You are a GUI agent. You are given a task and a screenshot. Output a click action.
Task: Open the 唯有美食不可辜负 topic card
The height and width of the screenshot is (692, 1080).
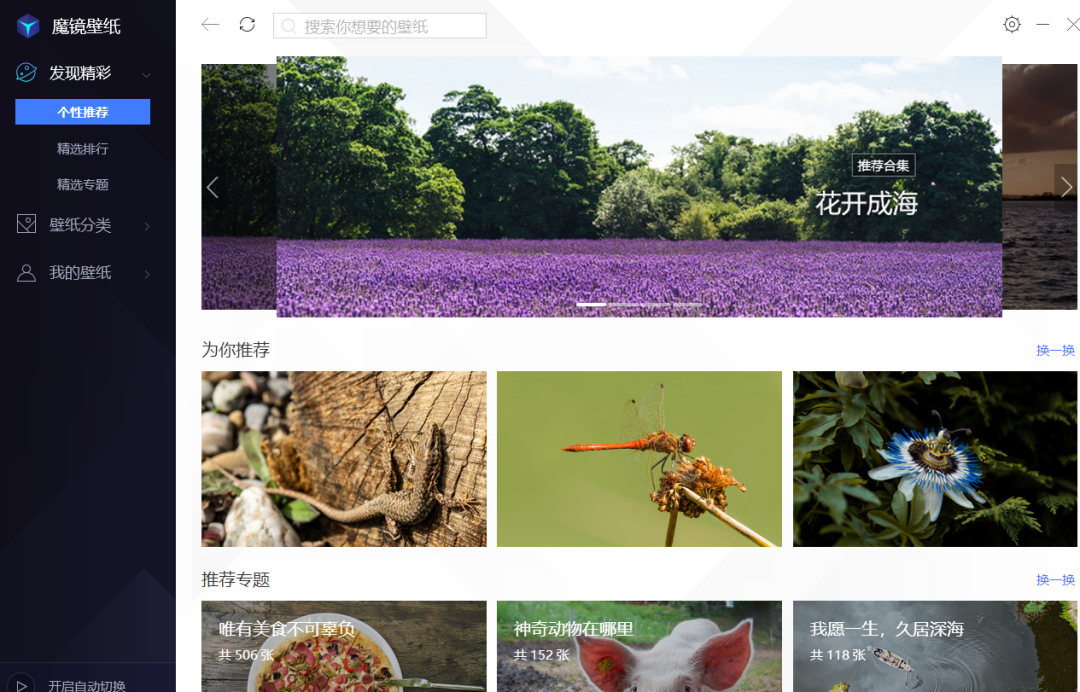(x=344, y=646)
